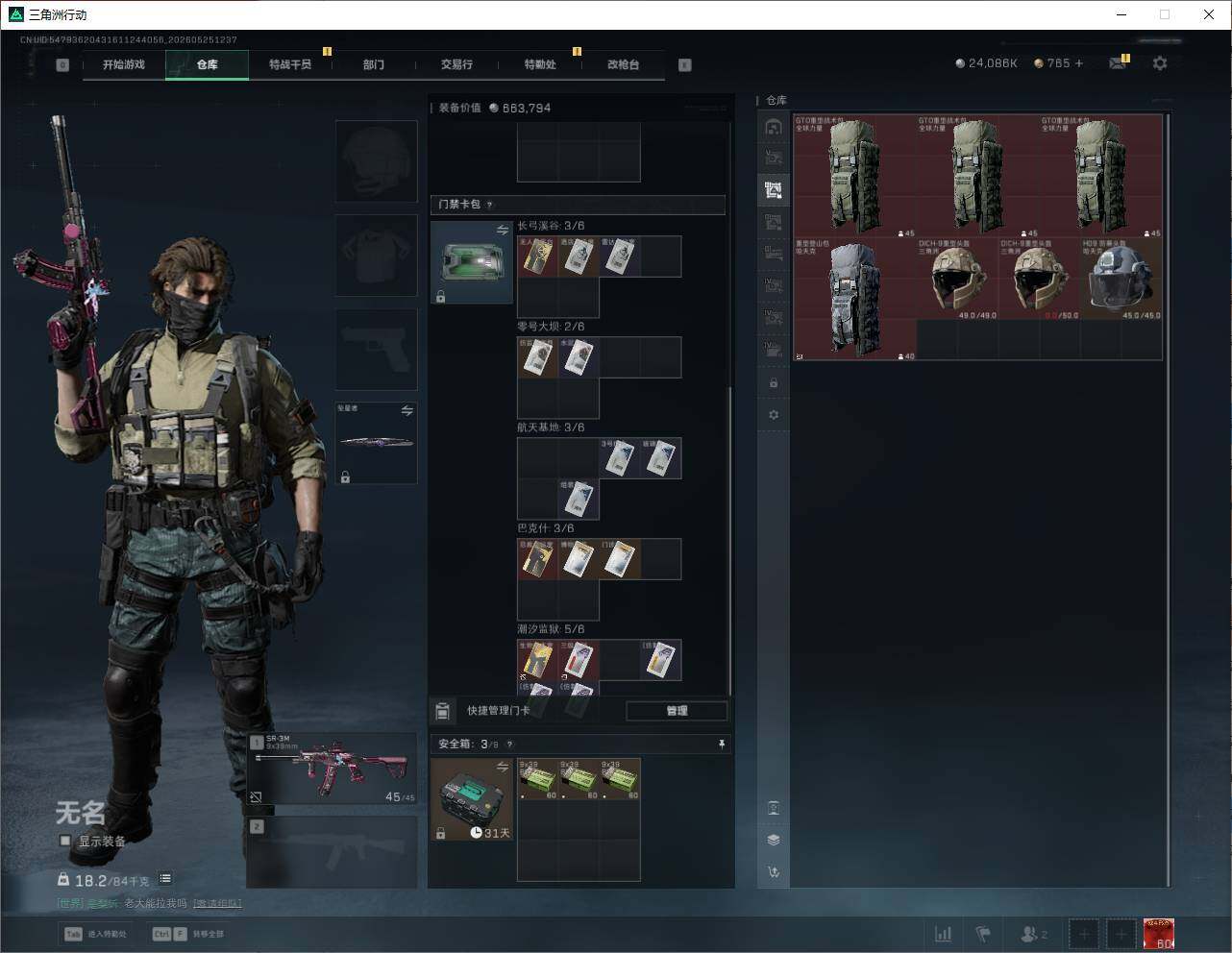The width and height of the screenshot is (1232, 953).
Task: Click the 邀请组队 link in chat
Action: click(x=217, y=903)
